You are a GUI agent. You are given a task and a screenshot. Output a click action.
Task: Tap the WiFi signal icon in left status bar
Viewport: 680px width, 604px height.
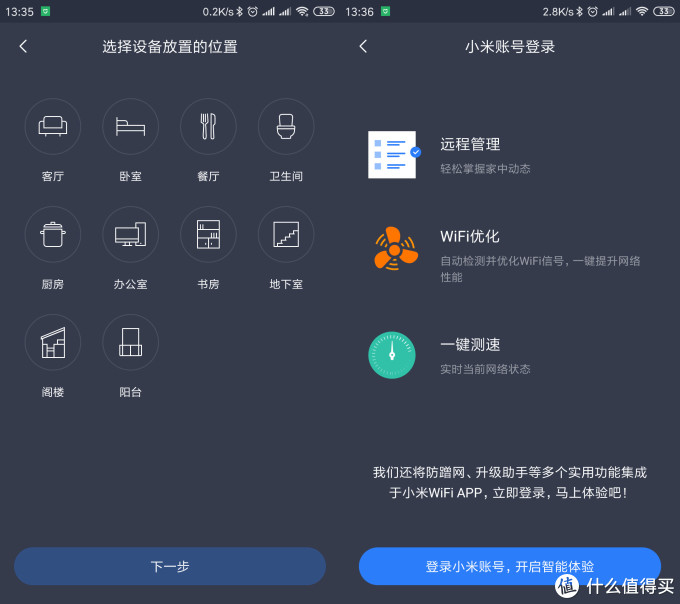click(x=302, y=12)
